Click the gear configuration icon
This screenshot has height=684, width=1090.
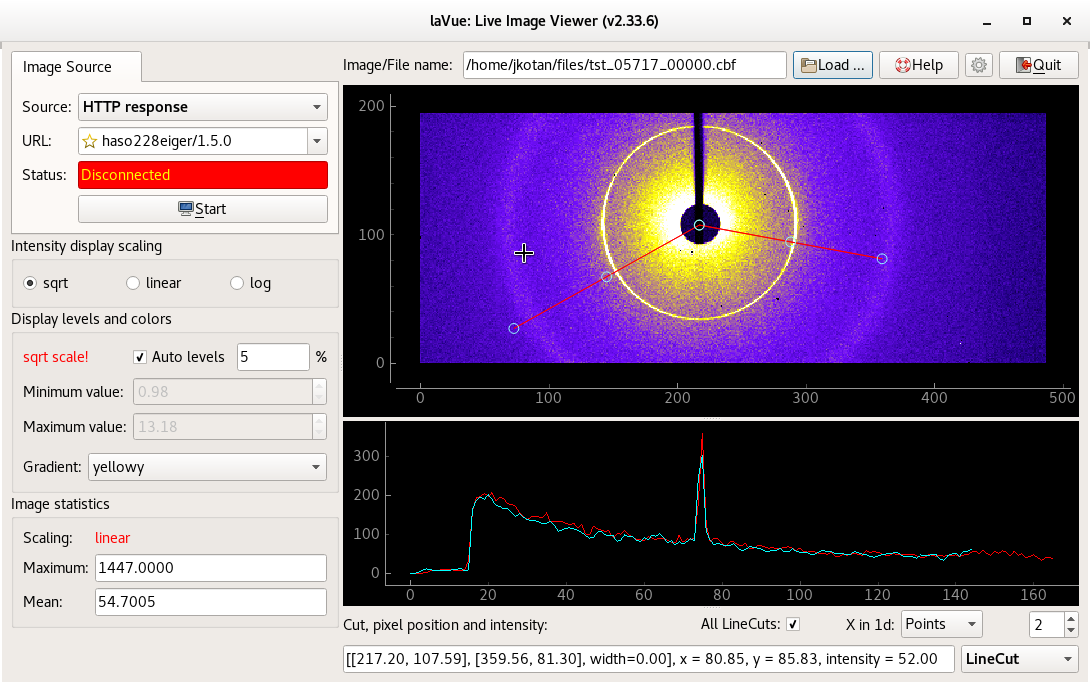pos(979,65)
